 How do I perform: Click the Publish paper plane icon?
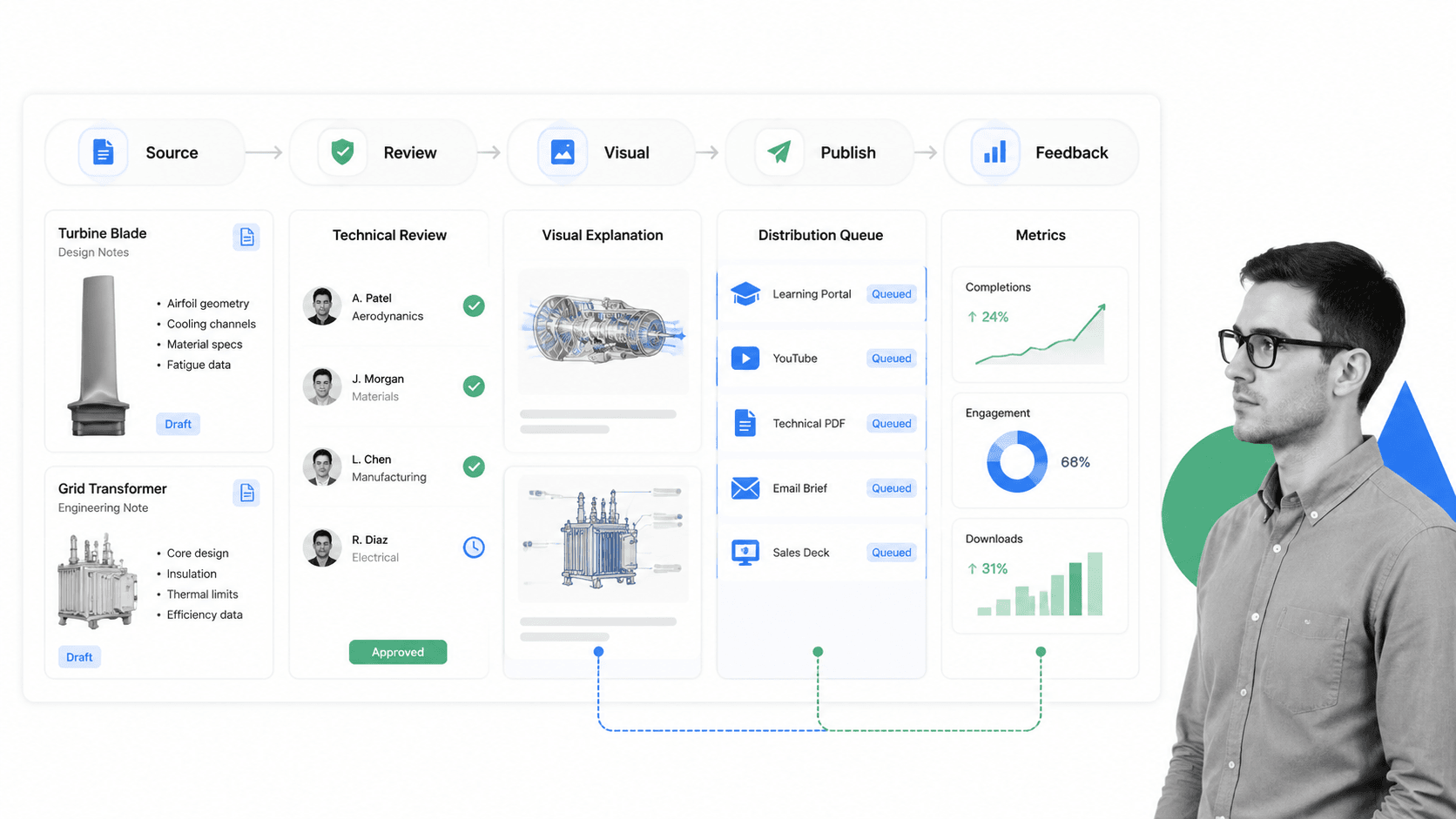pos(779,152)
